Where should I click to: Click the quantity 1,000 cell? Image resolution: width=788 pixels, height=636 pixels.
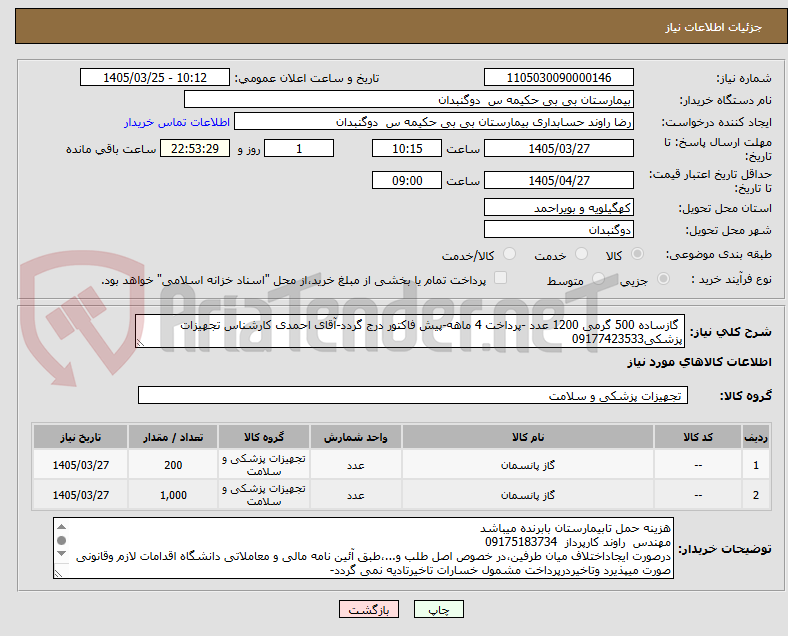(173, 495)
